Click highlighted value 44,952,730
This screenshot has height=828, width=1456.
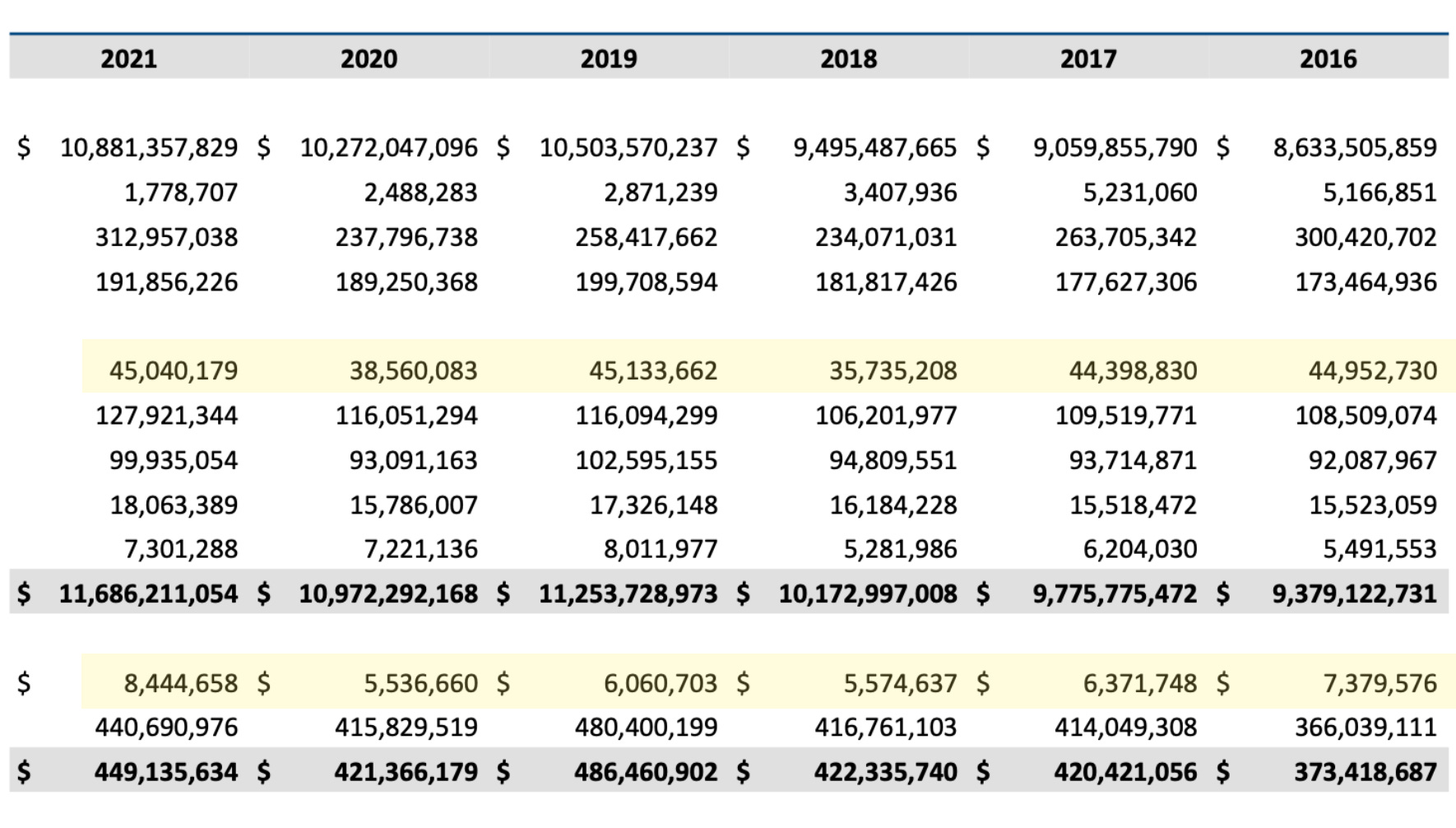[1374, 370]
